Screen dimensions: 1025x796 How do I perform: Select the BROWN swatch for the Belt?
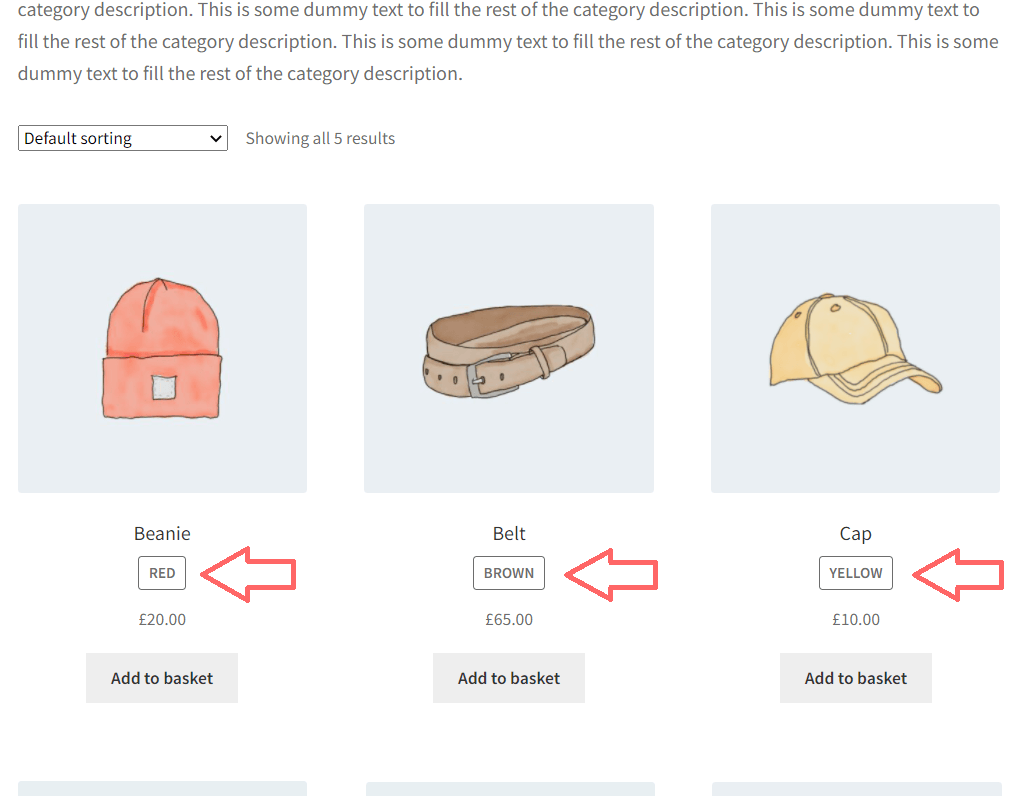click(508, 573)
